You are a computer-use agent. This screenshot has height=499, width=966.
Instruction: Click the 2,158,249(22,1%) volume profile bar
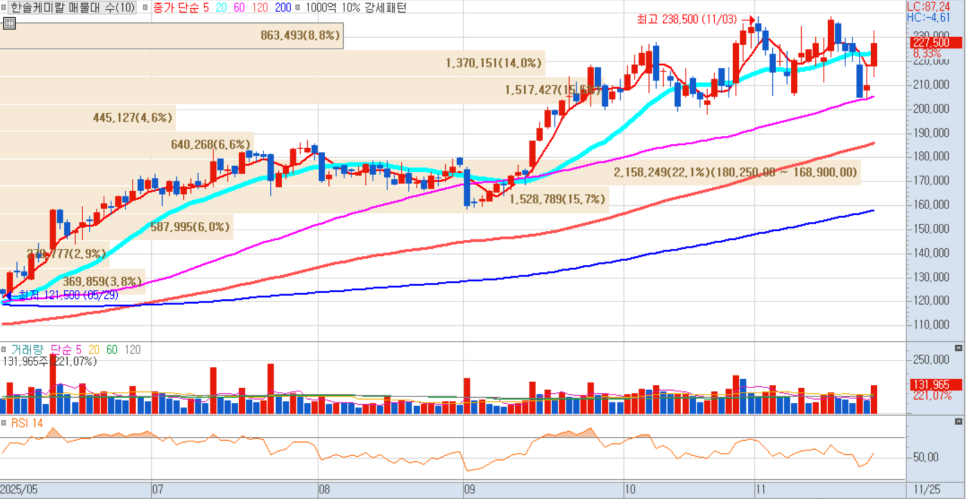coord(429,172)
